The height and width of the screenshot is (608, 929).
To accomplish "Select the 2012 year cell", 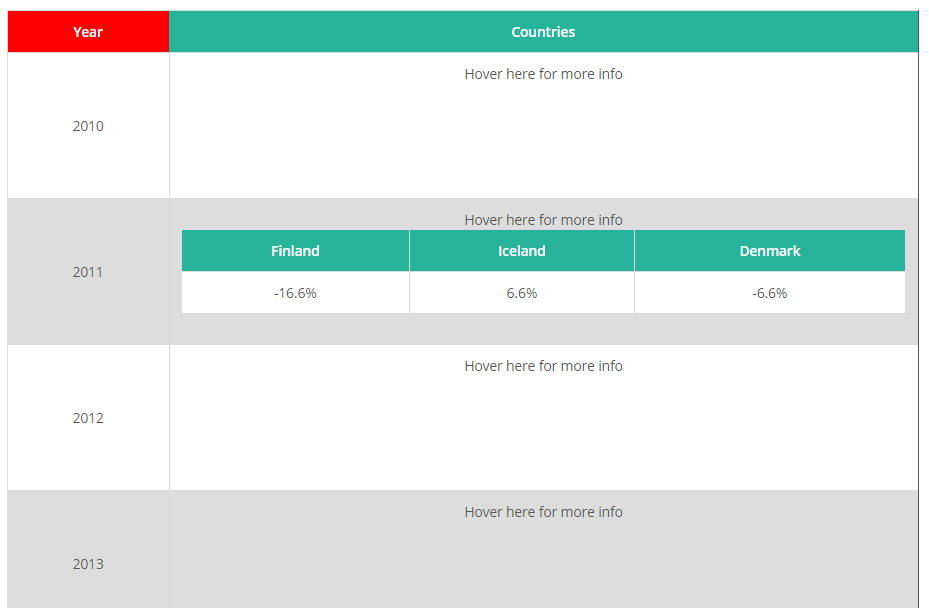I will point(88,418).
